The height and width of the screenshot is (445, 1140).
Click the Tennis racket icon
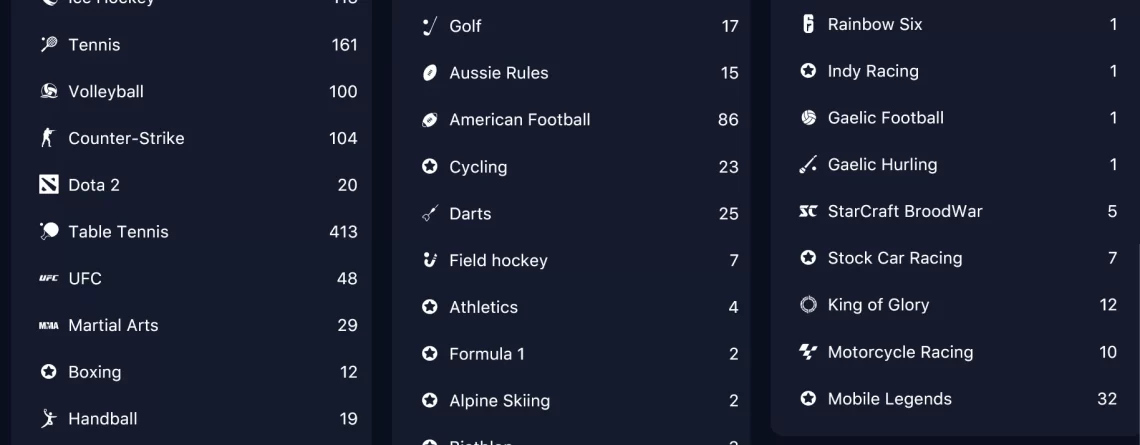point(49,44)
